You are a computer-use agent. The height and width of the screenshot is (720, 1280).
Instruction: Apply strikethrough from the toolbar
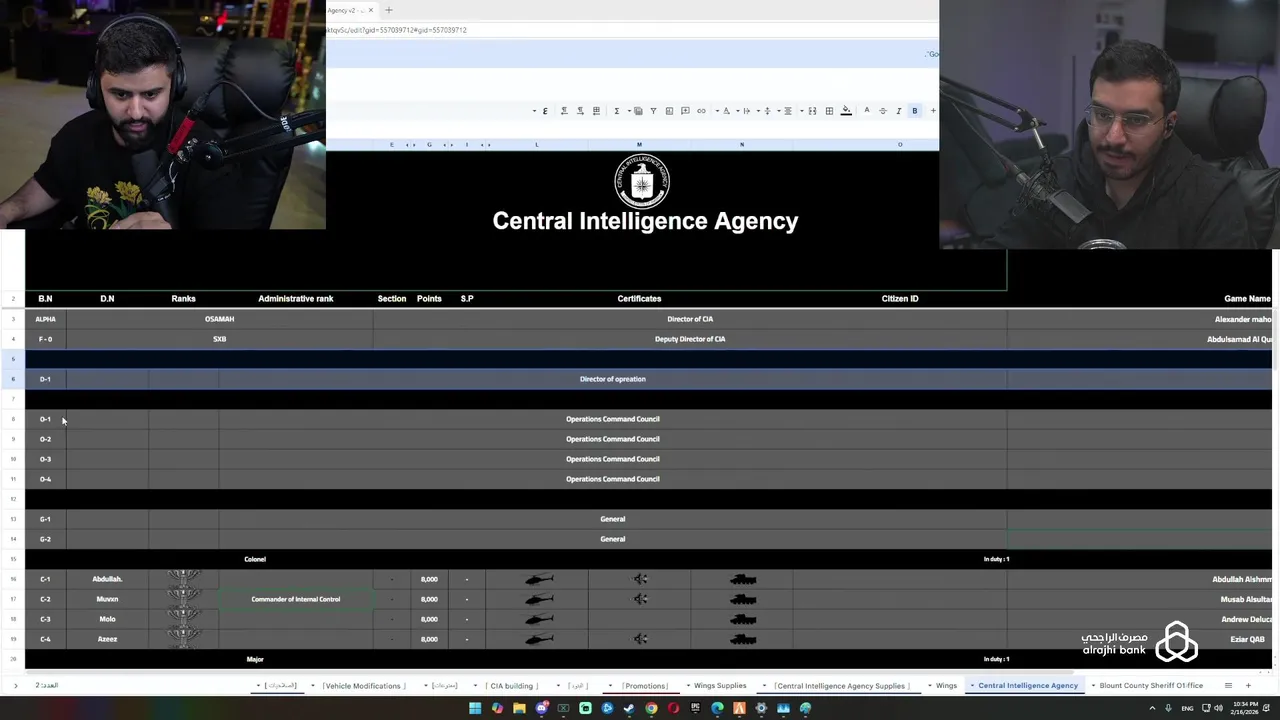[x=883, y=111]
